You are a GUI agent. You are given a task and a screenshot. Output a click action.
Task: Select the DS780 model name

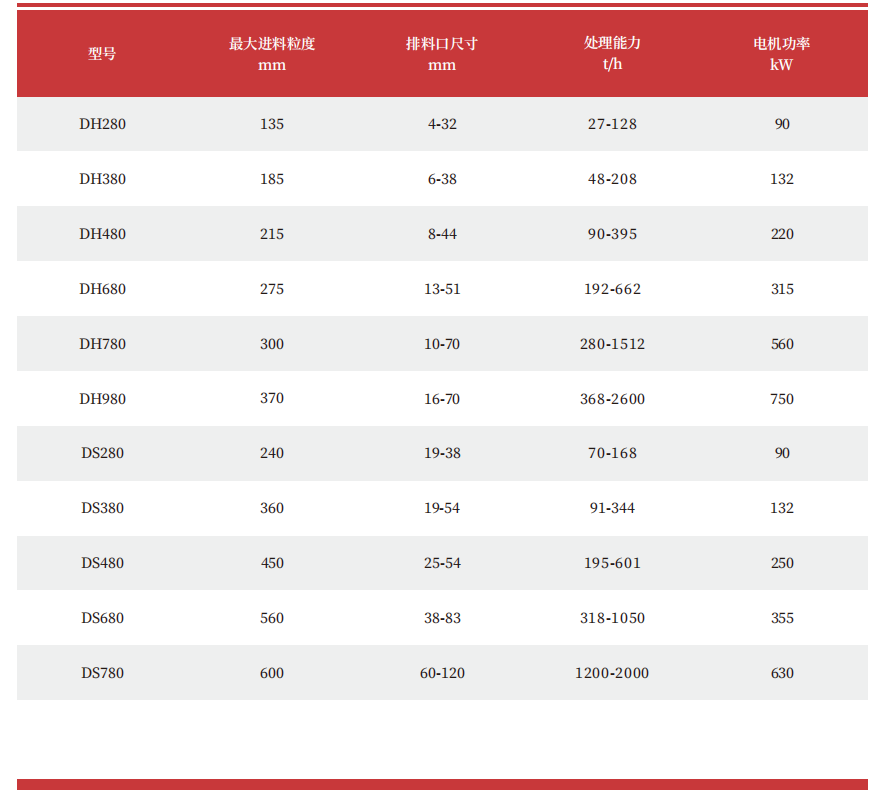pyautogui.click(x=103, y=673)
